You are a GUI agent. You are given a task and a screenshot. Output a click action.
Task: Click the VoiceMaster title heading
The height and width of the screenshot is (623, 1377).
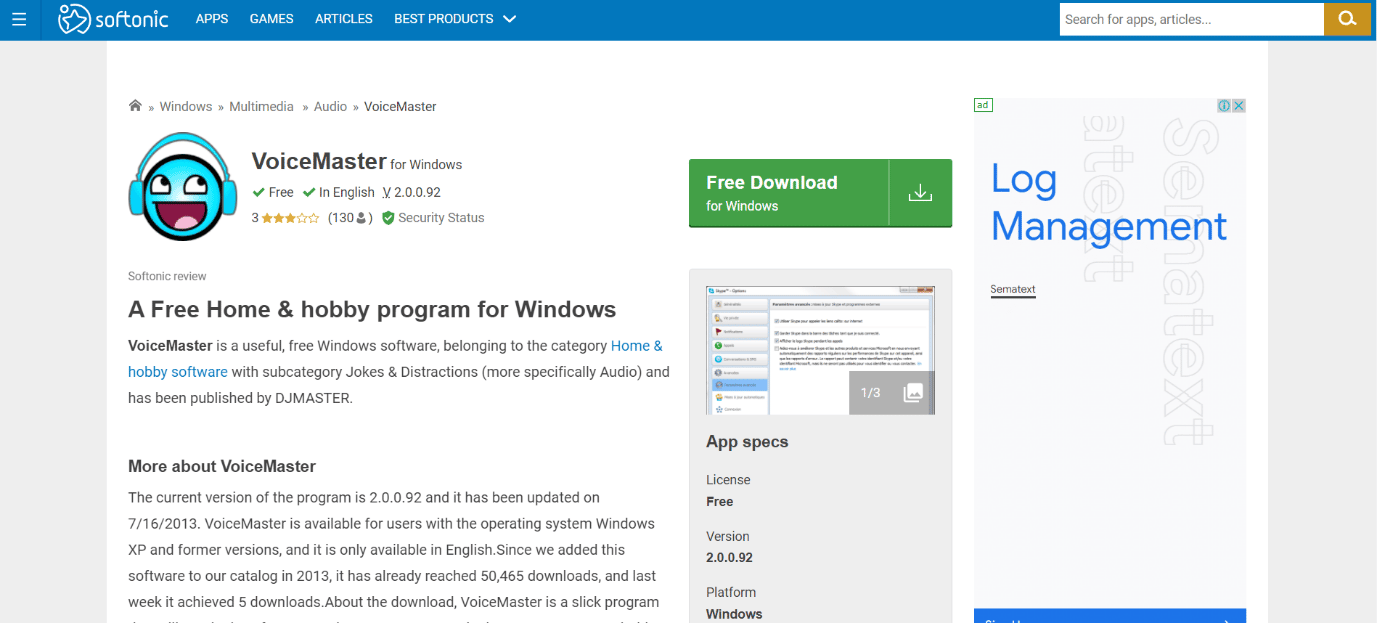click(319, 161)
